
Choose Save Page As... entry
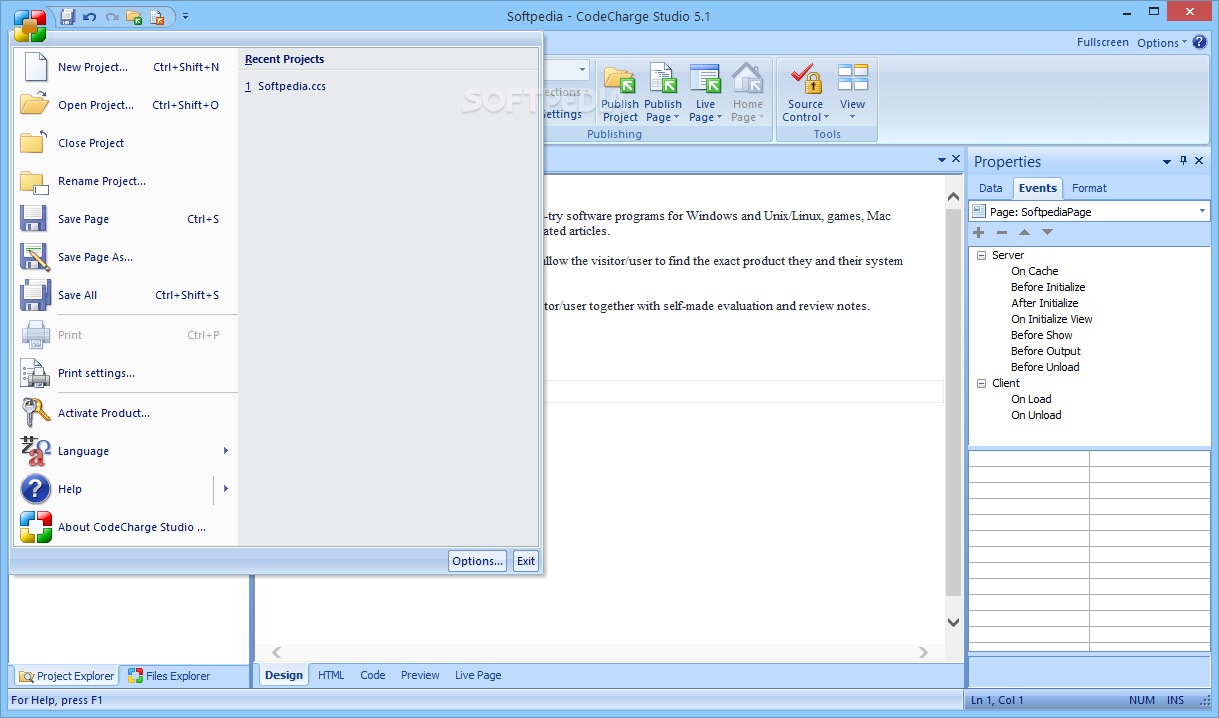click(126, 257)
